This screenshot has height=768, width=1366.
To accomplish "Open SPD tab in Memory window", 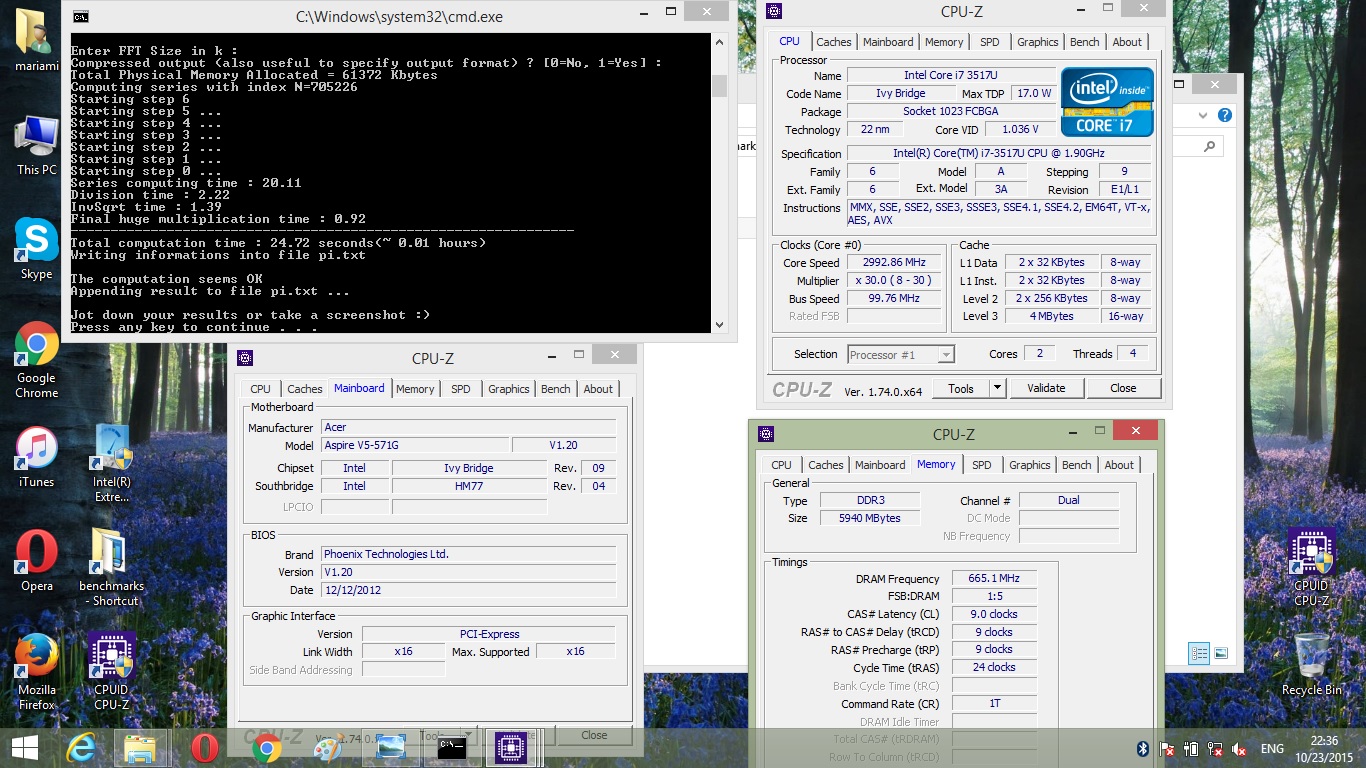I will click(982, 465).
